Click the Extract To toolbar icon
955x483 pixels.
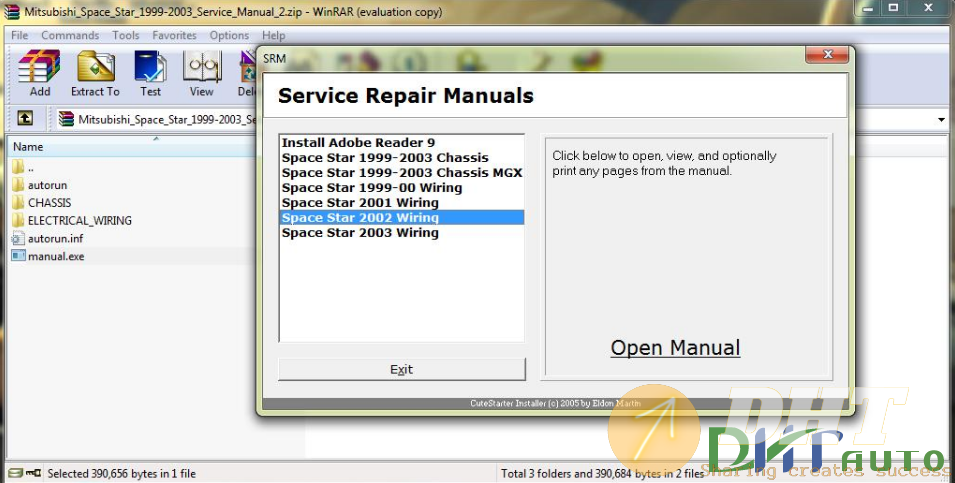[96, 74]
